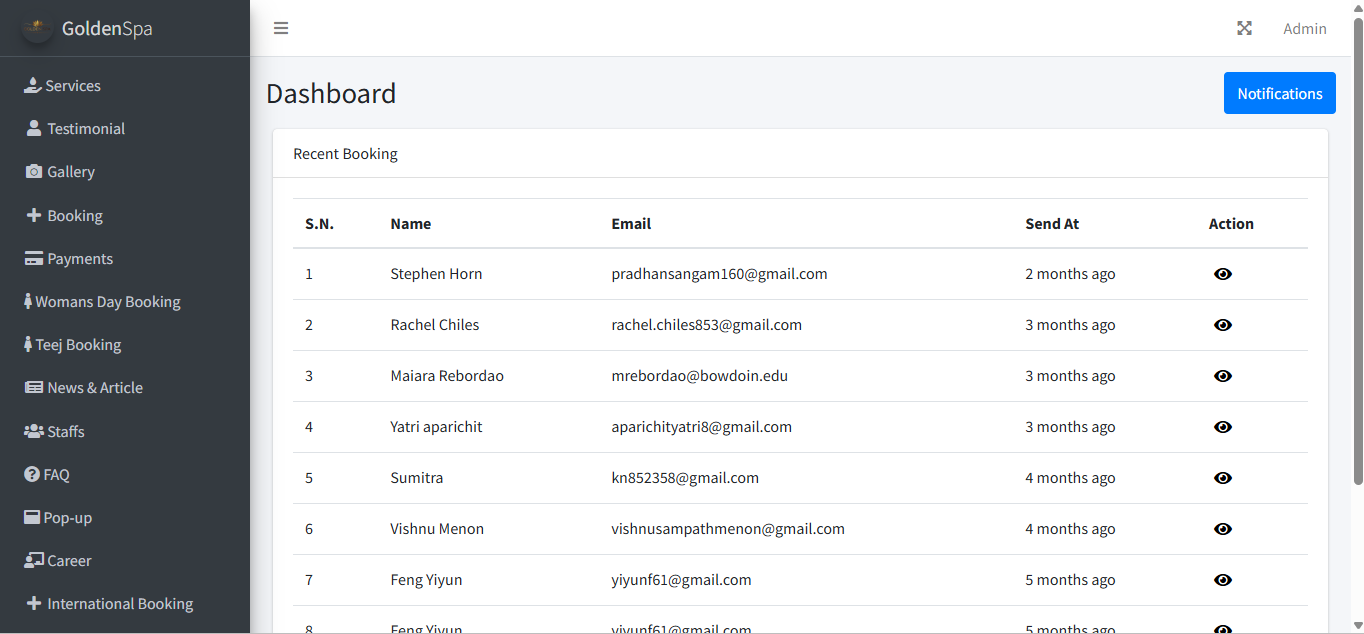Viewport: 1364px width, 634px height.
Task: Open the Admin account dropdown
Action: [1304, 28]
